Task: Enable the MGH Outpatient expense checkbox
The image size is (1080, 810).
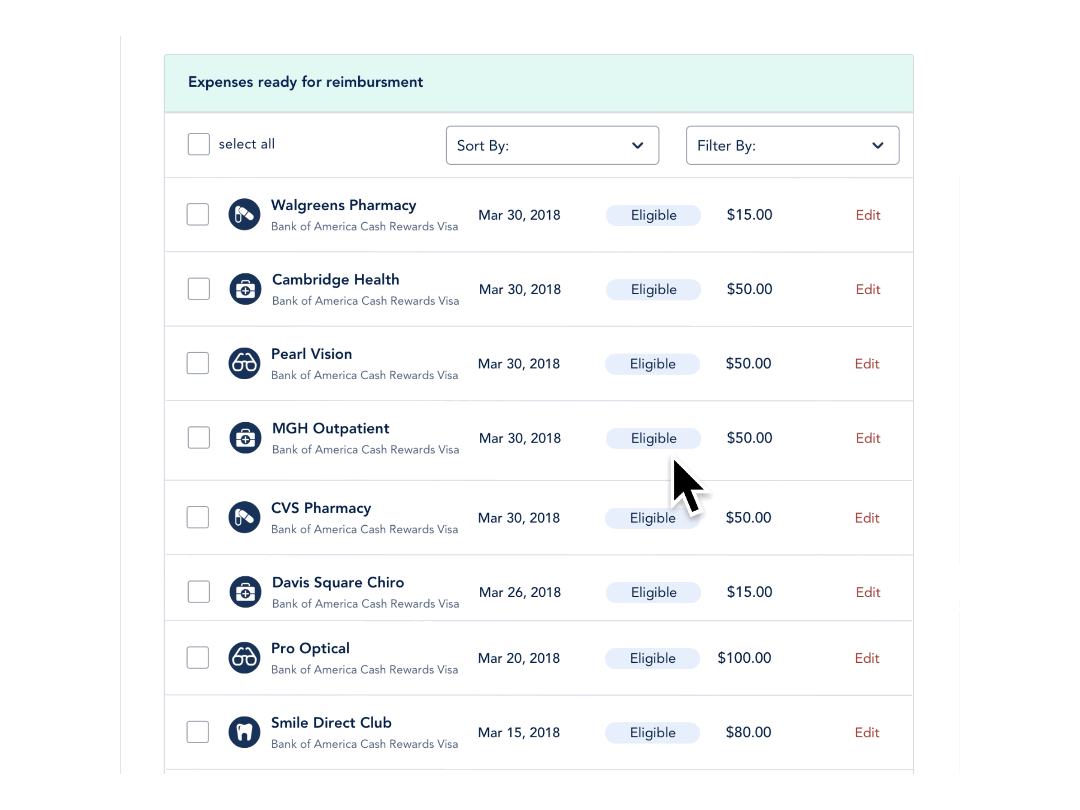Action: [x=199, y=437]
